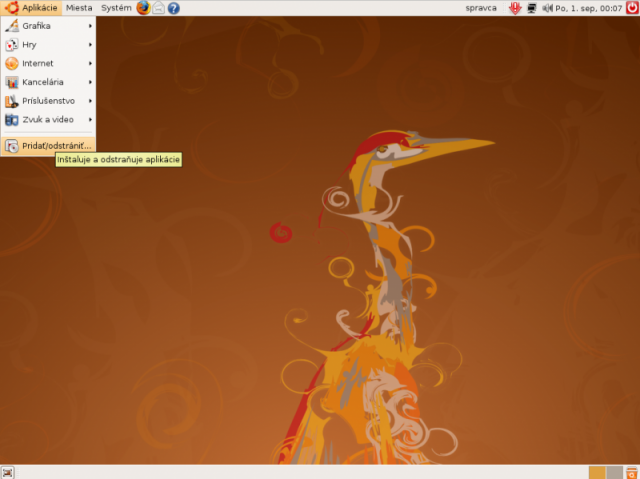Viewport: 640px width, 479px height.
Task: Click the show desktop button
Action: pos(7,472)
